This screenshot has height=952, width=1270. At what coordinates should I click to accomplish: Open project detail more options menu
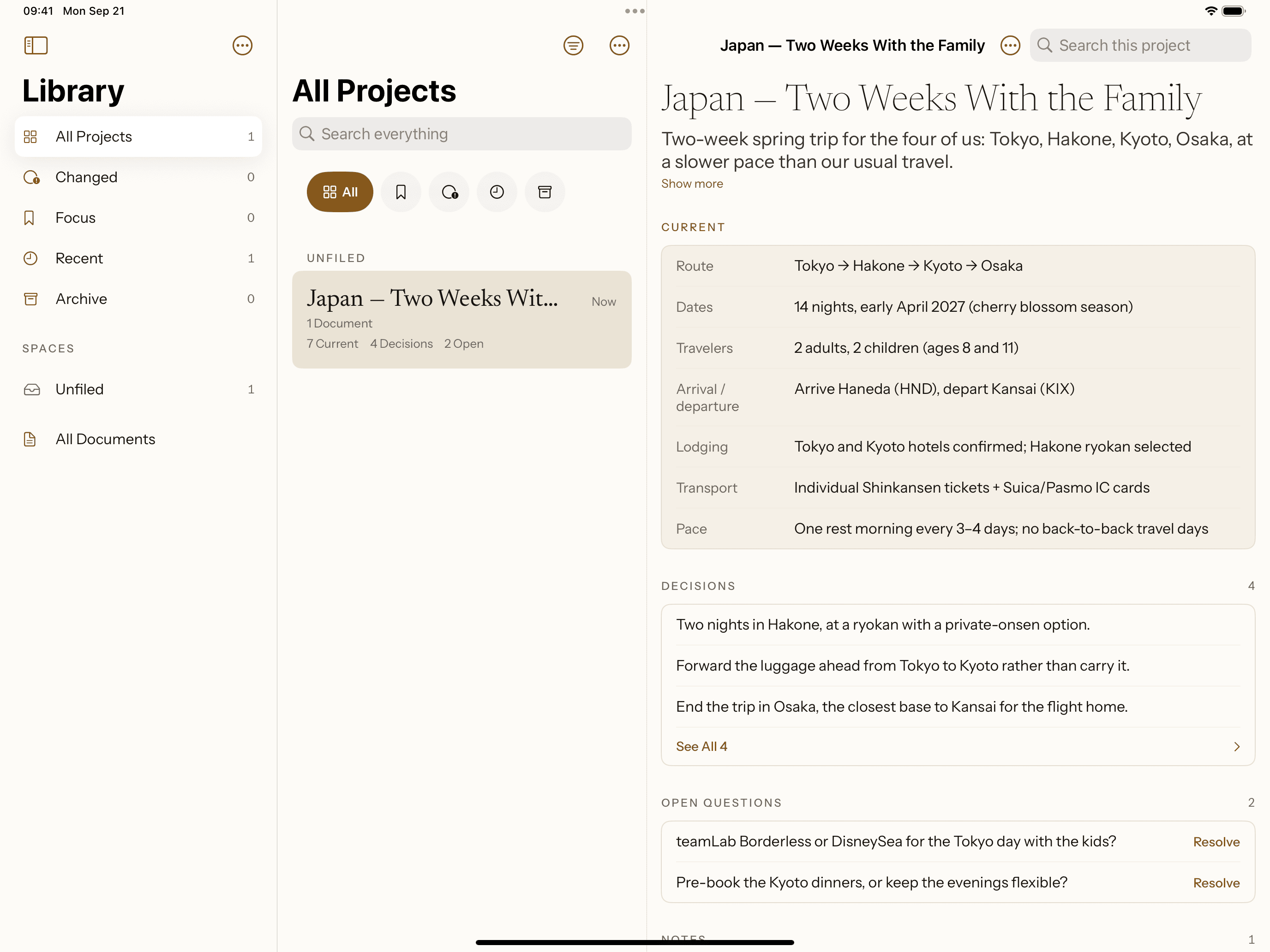[1010, 45]
